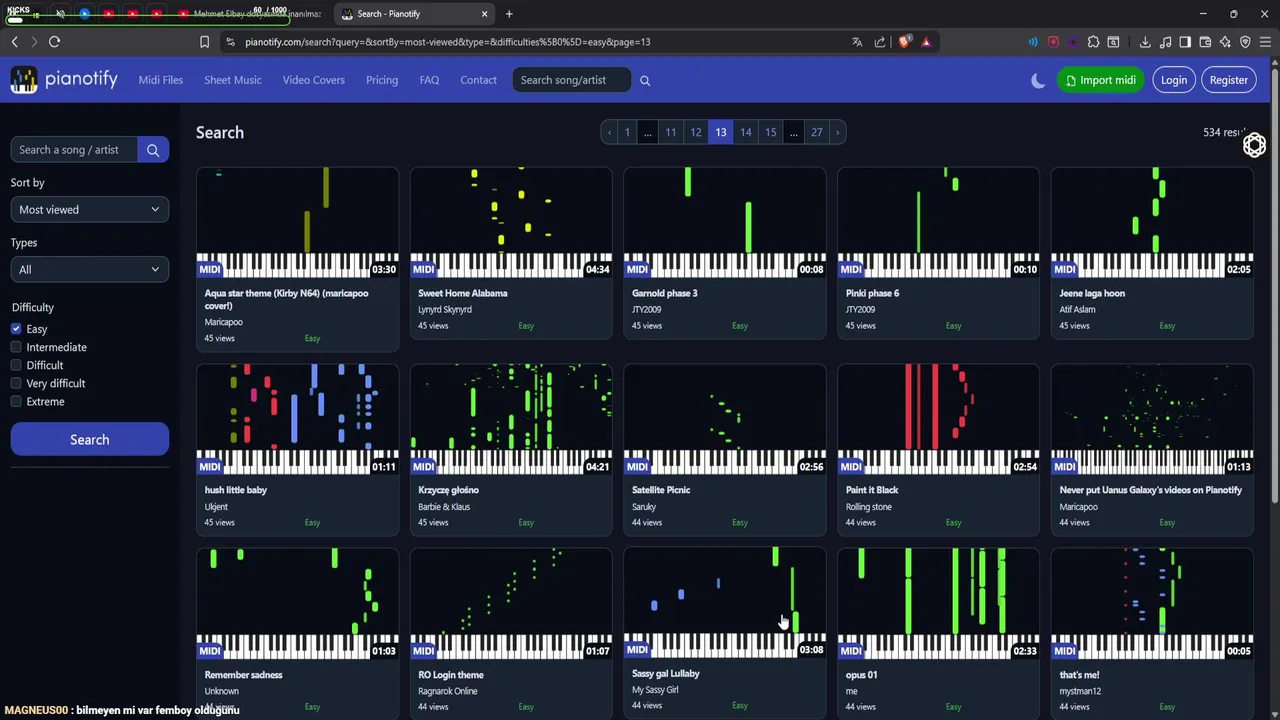Screen dimensions: 1280x720
Task: Bookmark this page icon
Action: pos(204,42)
